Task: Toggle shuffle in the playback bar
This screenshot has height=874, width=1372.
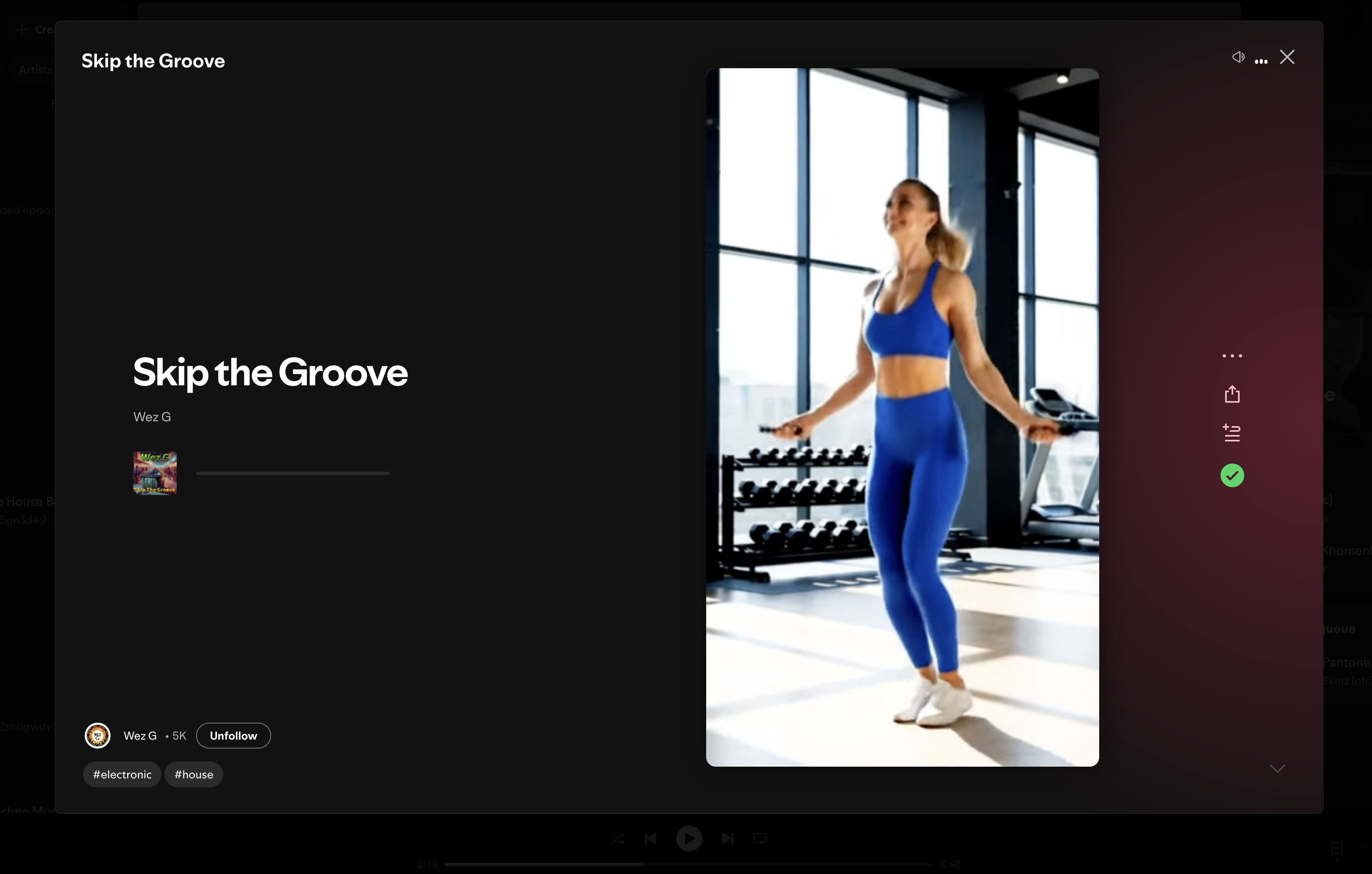Action: 618,838
